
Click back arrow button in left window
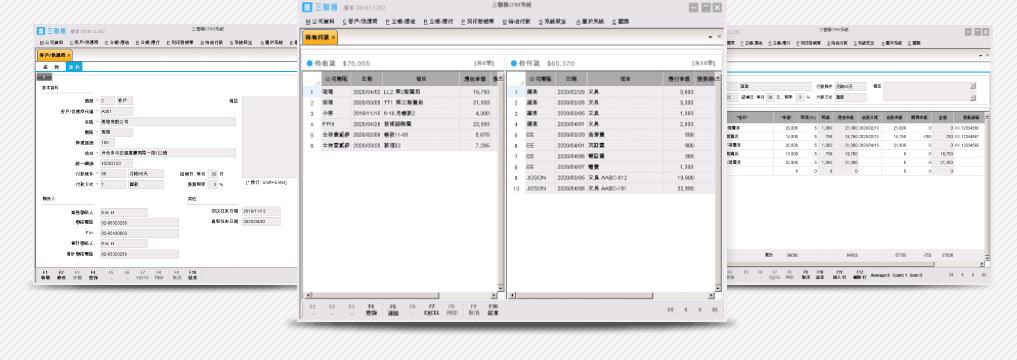coord(44,77)
